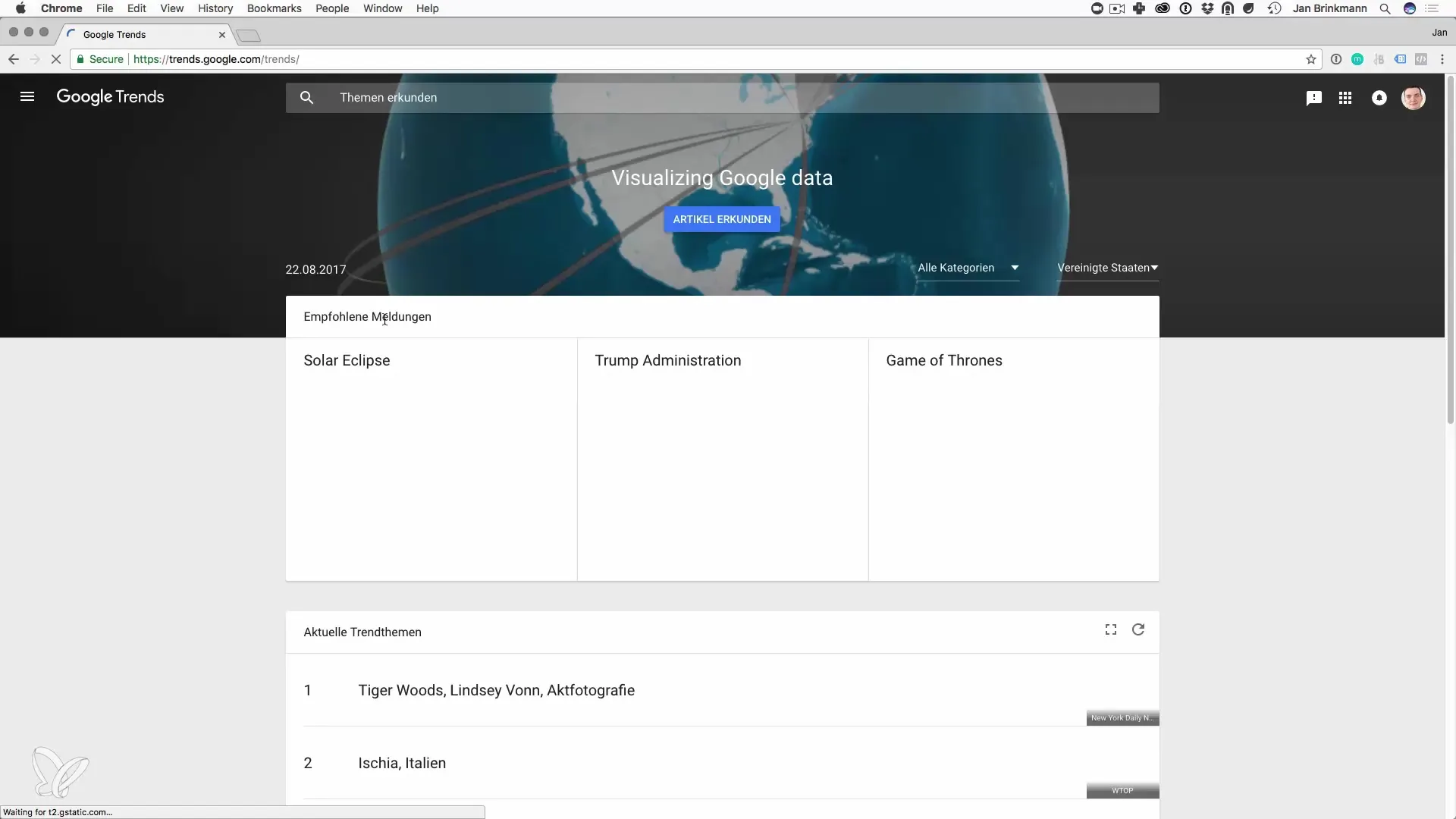Refresh the Aktuelle Trendthemen list

[1138, 629]
